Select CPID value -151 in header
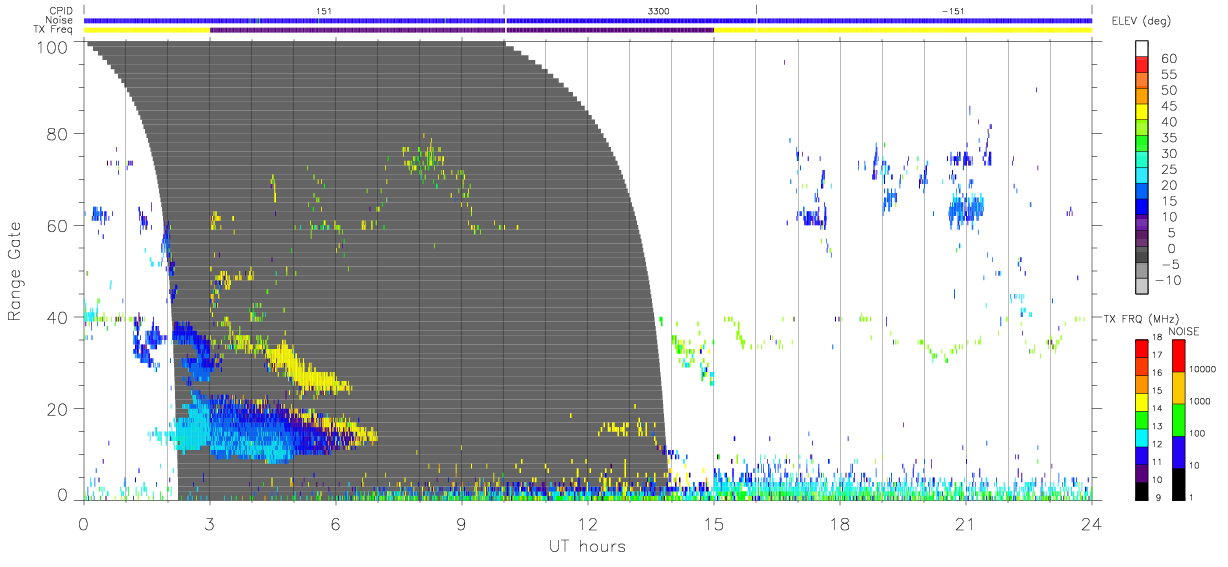The width and height of the screenshot is (1228, 567). [x=953, y=11]
